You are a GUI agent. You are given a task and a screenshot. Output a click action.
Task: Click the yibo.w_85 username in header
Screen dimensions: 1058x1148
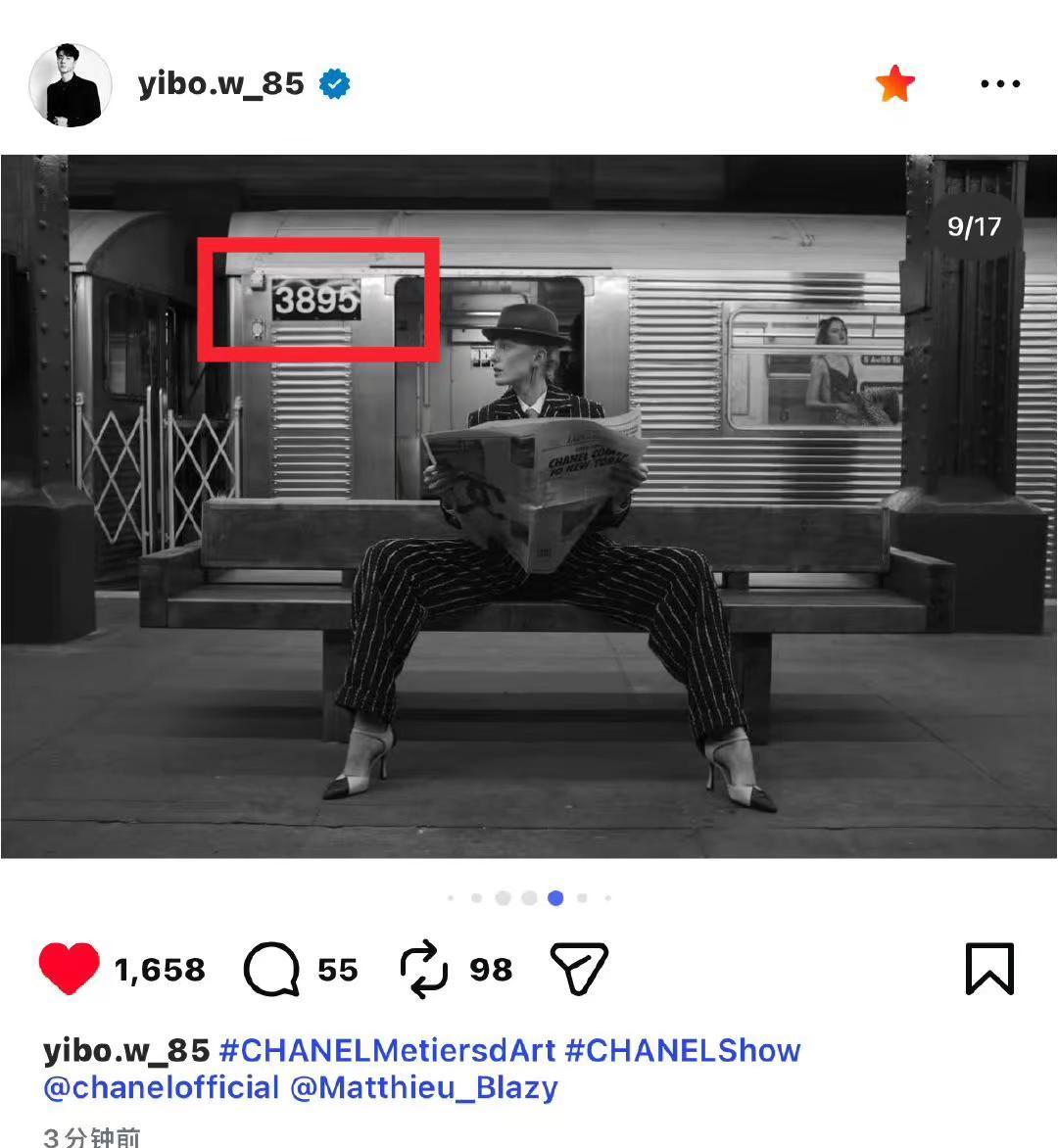click(x=221, y=84)
